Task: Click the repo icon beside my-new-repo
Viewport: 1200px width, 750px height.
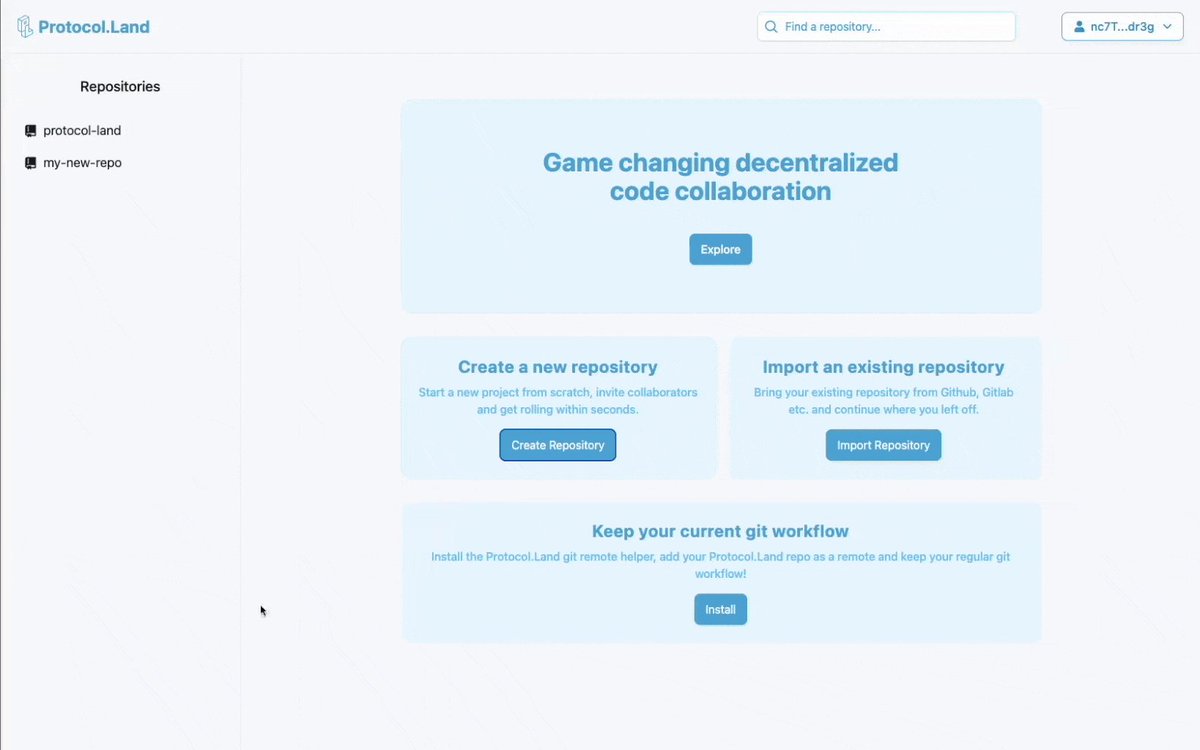Action: pyautogui.click(x=31, y=163)
